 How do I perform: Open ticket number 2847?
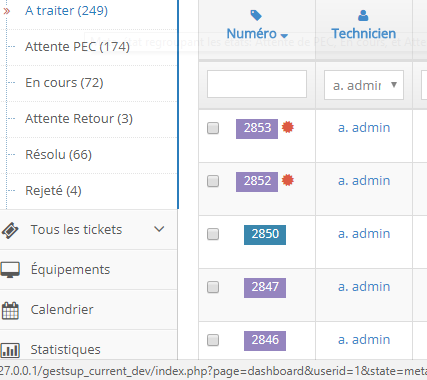pyautogui.click(x=265, y=288)
